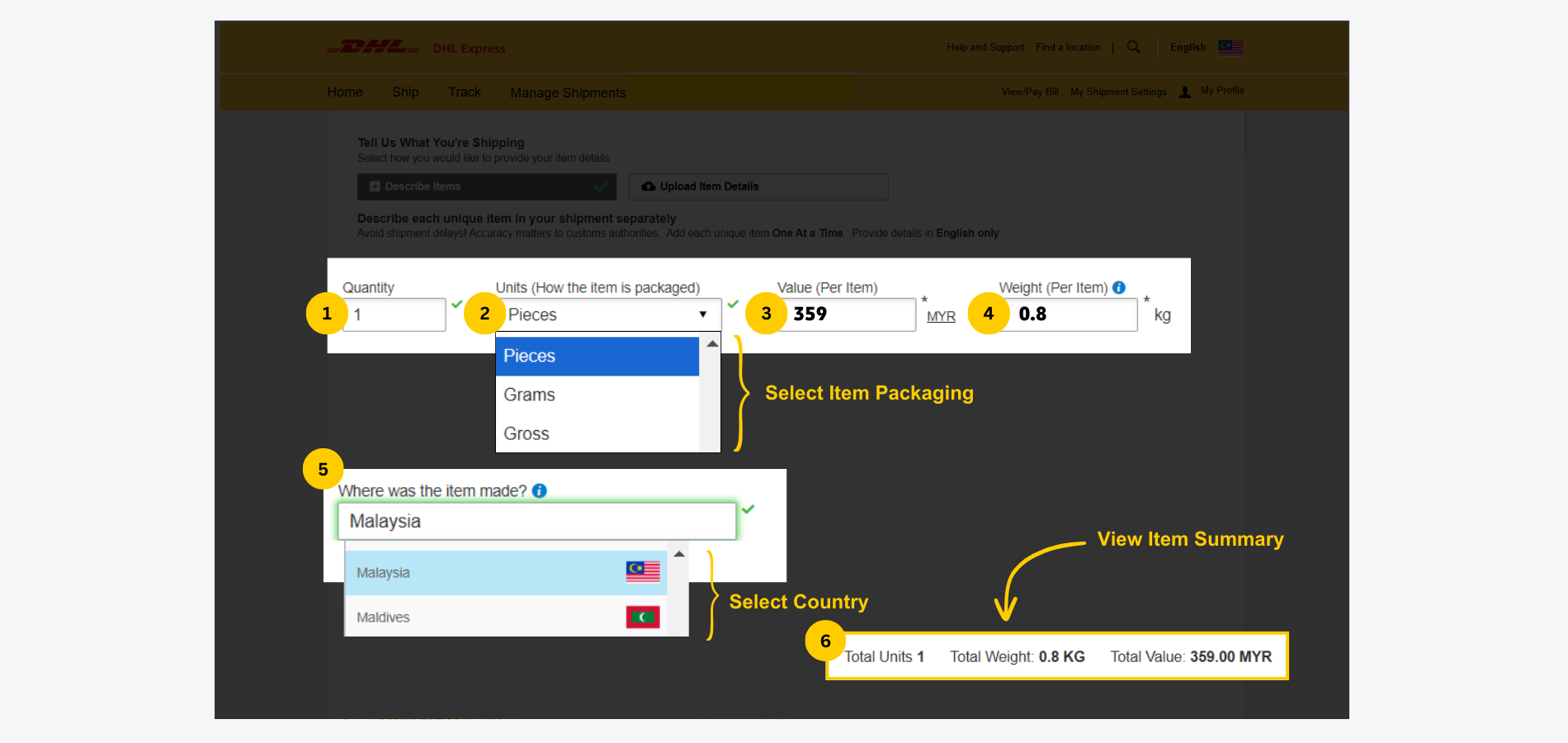Click the Value (Per Item) field
The width and height of the screenshot is (1568, 743).
[x=848, y=315]
